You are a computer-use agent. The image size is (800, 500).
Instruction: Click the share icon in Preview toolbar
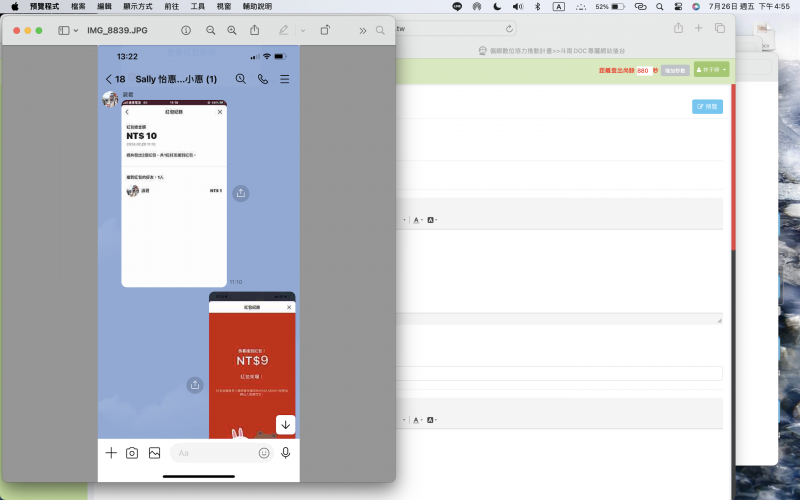[x=255, y=30]
